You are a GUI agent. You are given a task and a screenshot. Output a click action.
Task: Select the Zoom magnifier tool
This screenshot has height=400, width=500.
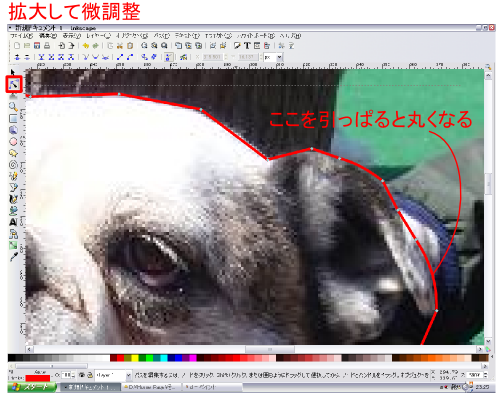point(13,107)
